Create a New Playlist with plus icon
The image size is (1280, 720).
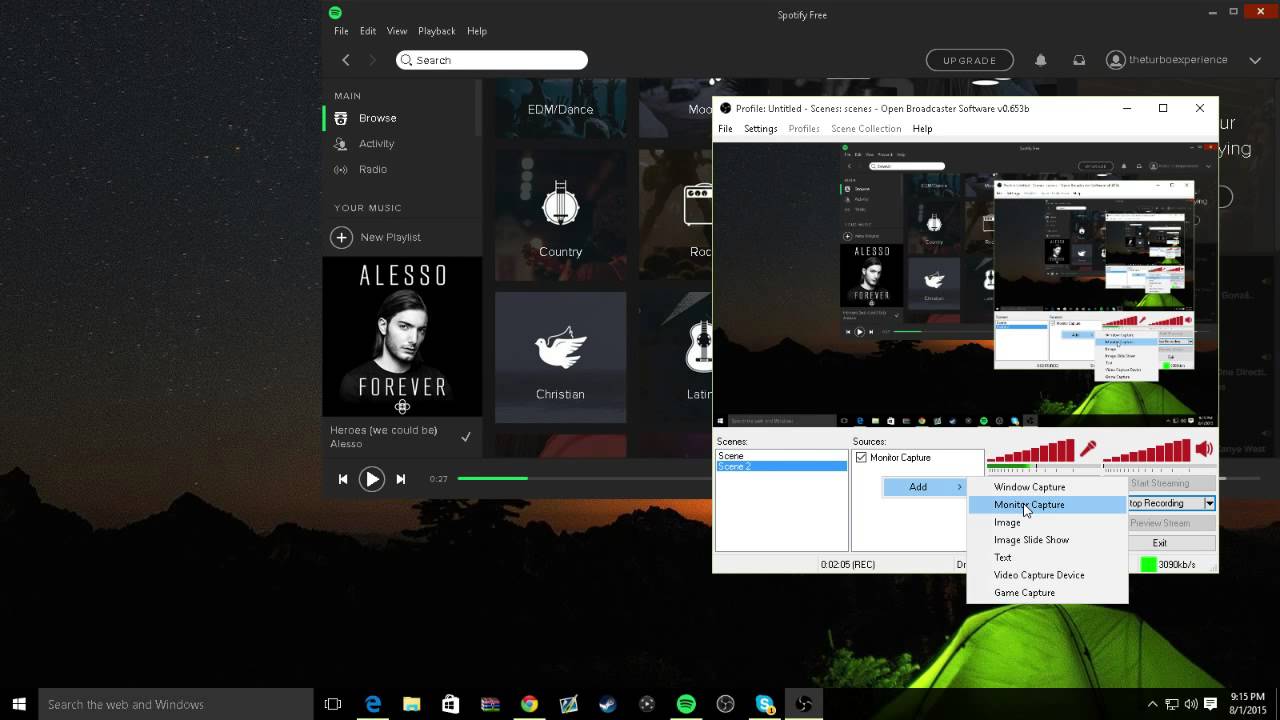click(342, 237)
